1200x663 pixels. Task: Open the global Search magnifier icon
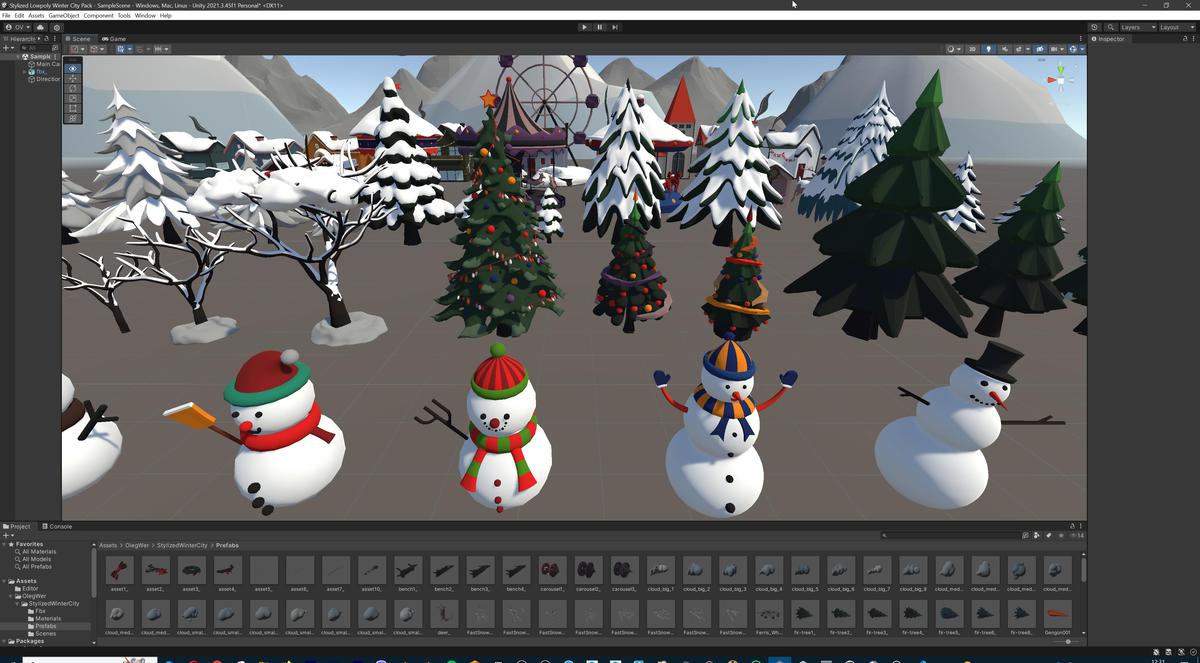click(1111, 27)
